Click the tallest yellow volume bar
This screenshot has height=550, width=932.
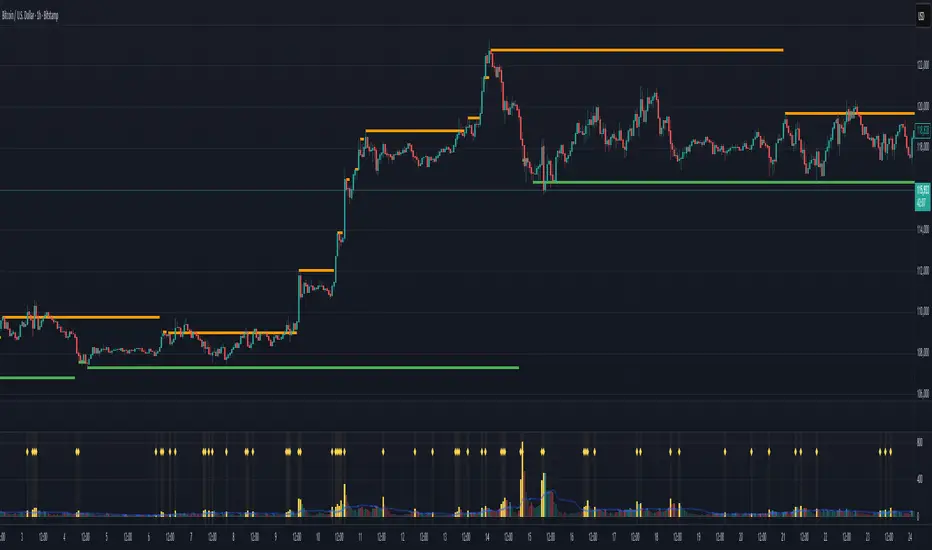[x=522, y=479]
